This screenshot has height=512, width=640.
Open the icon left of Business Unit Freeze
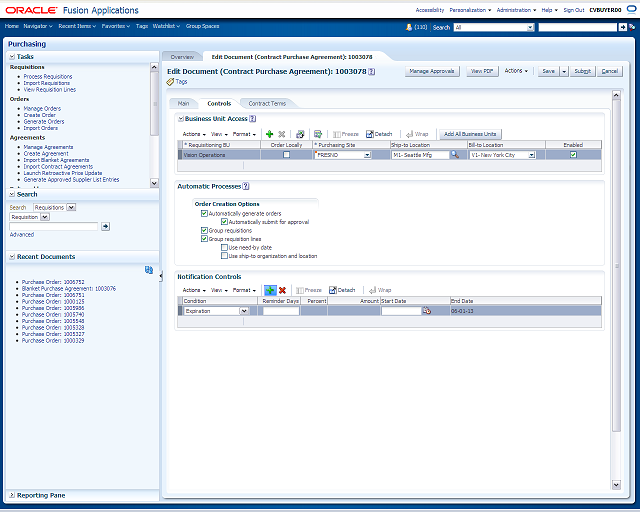point(318,134)
